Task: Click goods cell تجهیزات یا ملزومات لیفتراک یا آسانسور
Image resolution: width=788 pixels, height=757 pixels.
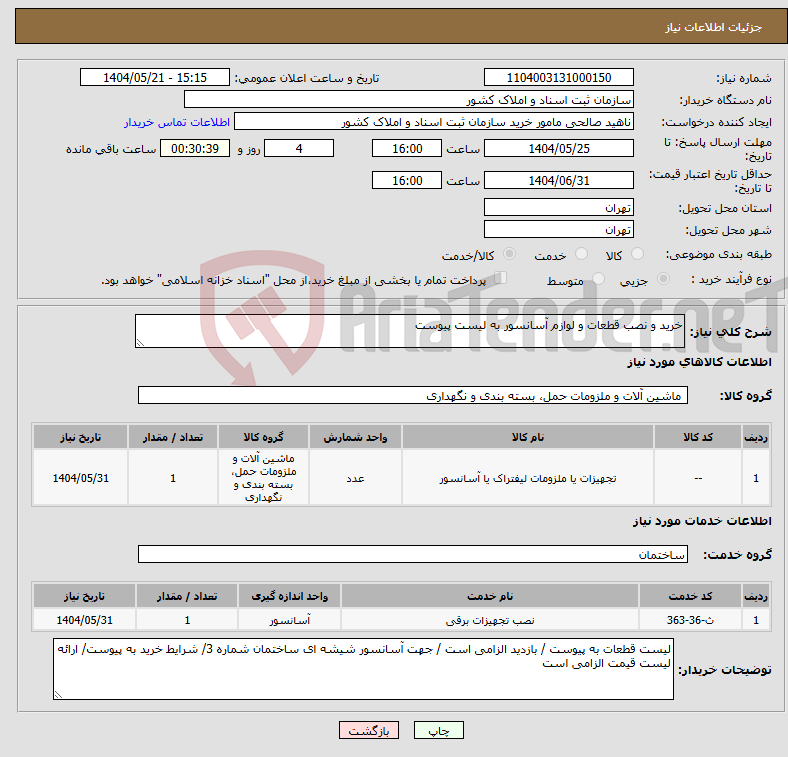Action: pyautogui.click(x=528, y=478)
